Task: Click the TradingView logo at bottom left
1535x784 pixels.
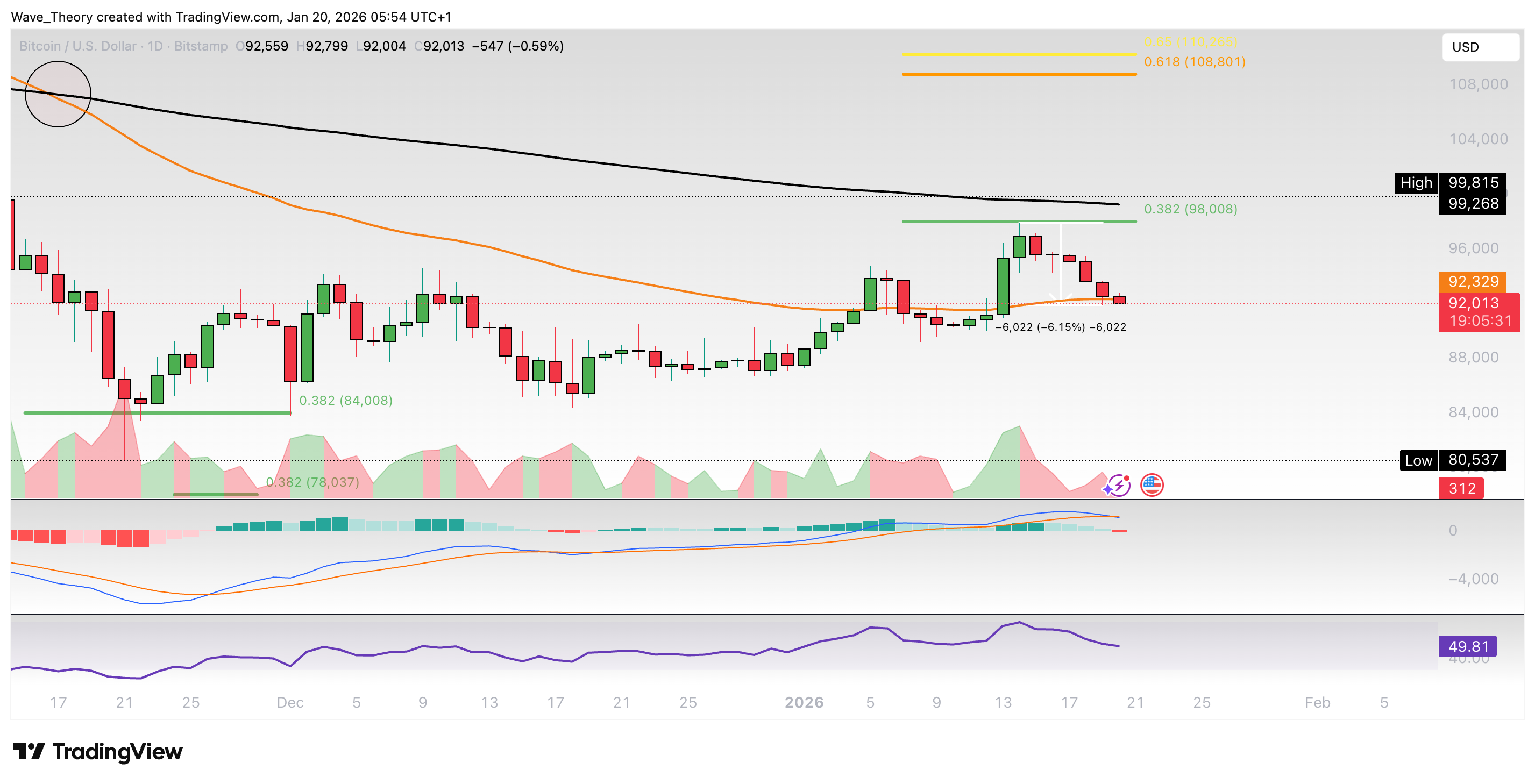Action: [x=98, y=751]
